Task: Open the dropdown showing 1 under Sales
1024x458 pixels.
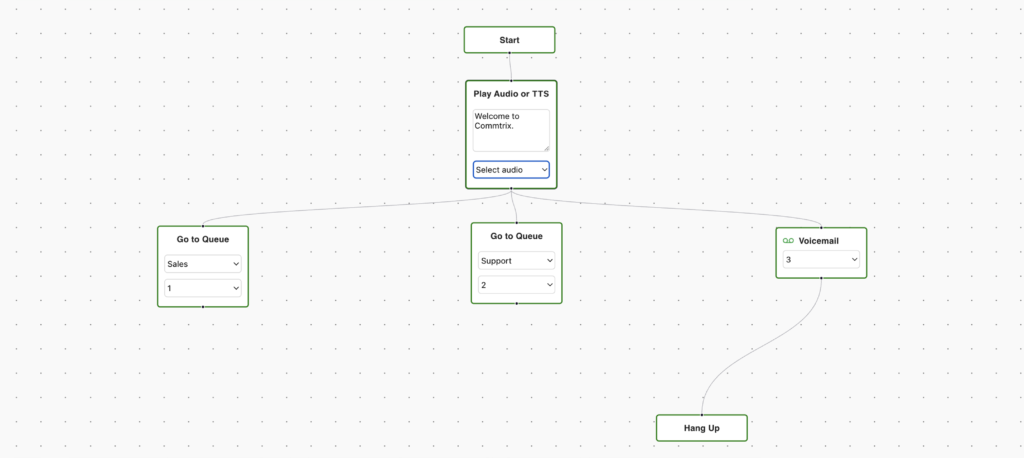Action: point(203,288)
